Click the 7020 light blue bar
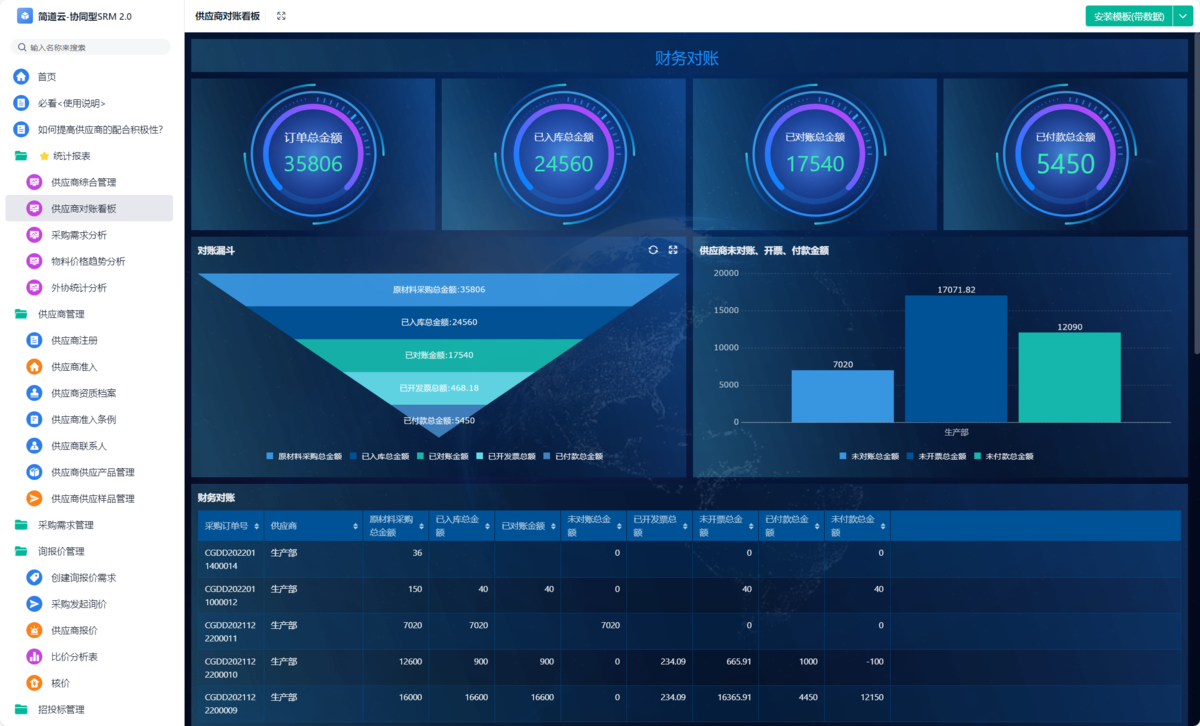Image resolution: width=1200 pixels, height=726 pixels. (842, 396)
